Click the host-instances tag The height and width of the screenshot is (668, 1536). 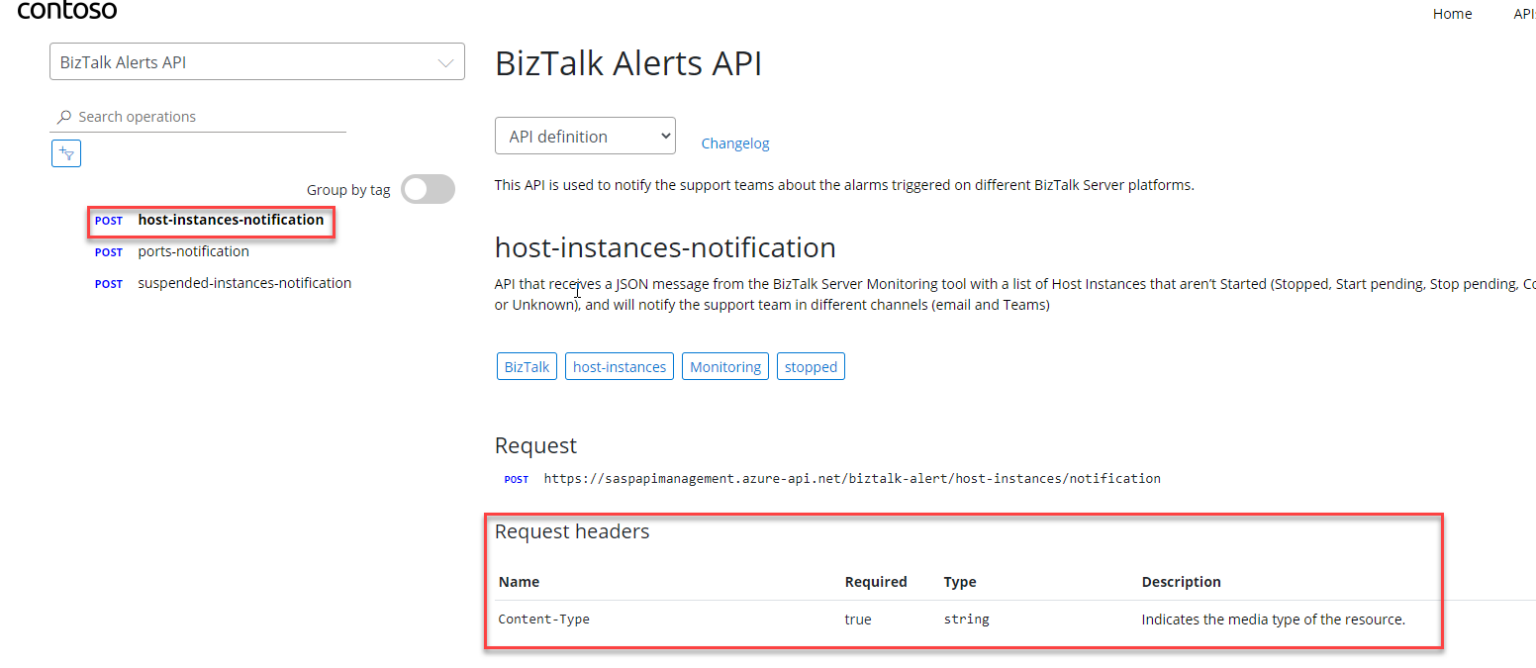619,367
